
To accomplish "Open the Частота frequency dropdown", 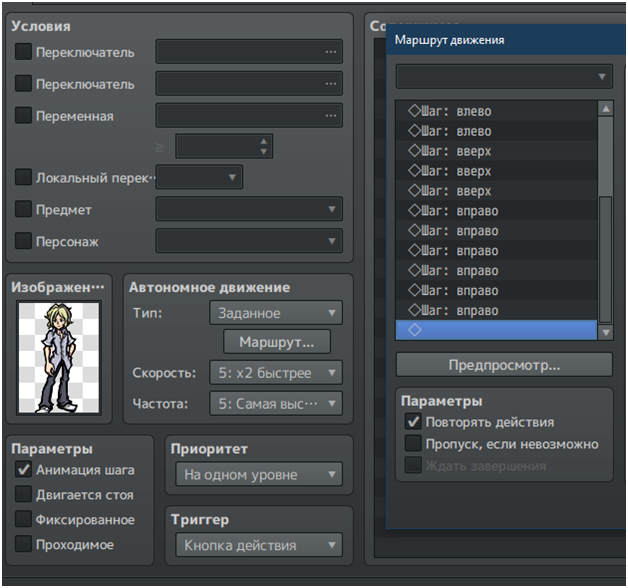I will tap(276, 404).
